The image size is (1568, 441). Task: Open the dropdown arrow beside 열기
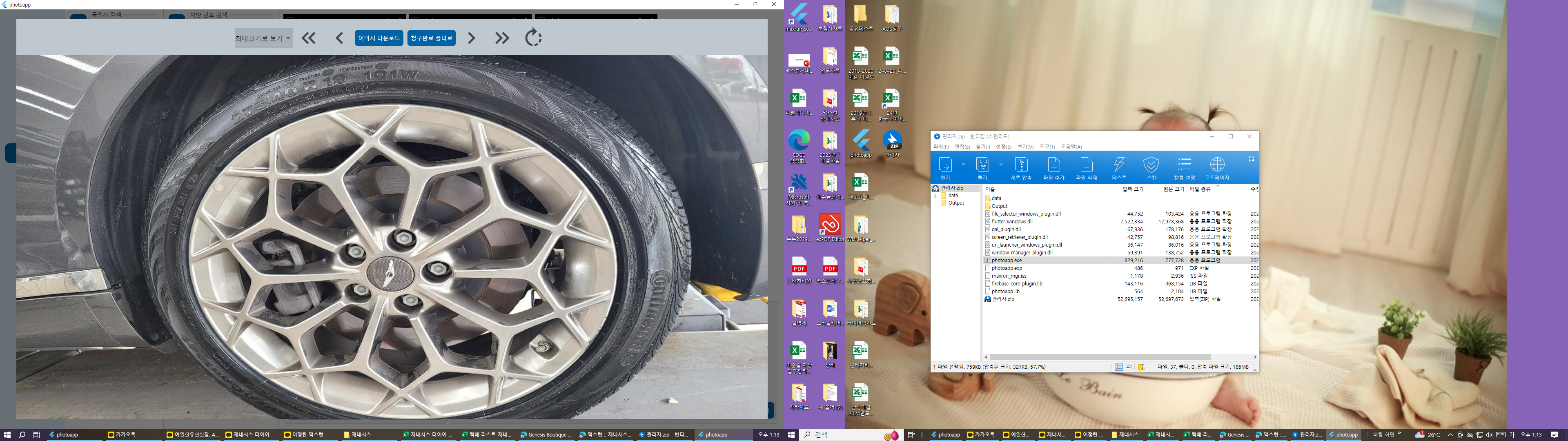964,164
